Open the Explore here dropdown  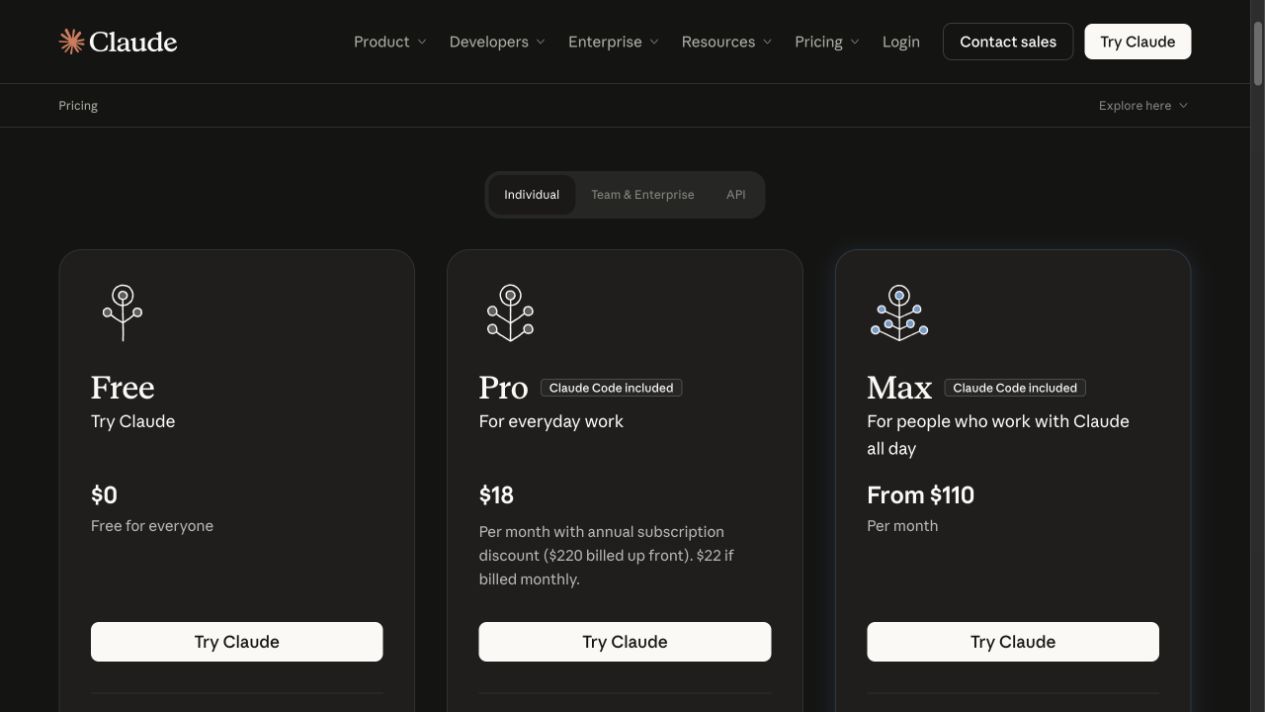coord(1143,106)
